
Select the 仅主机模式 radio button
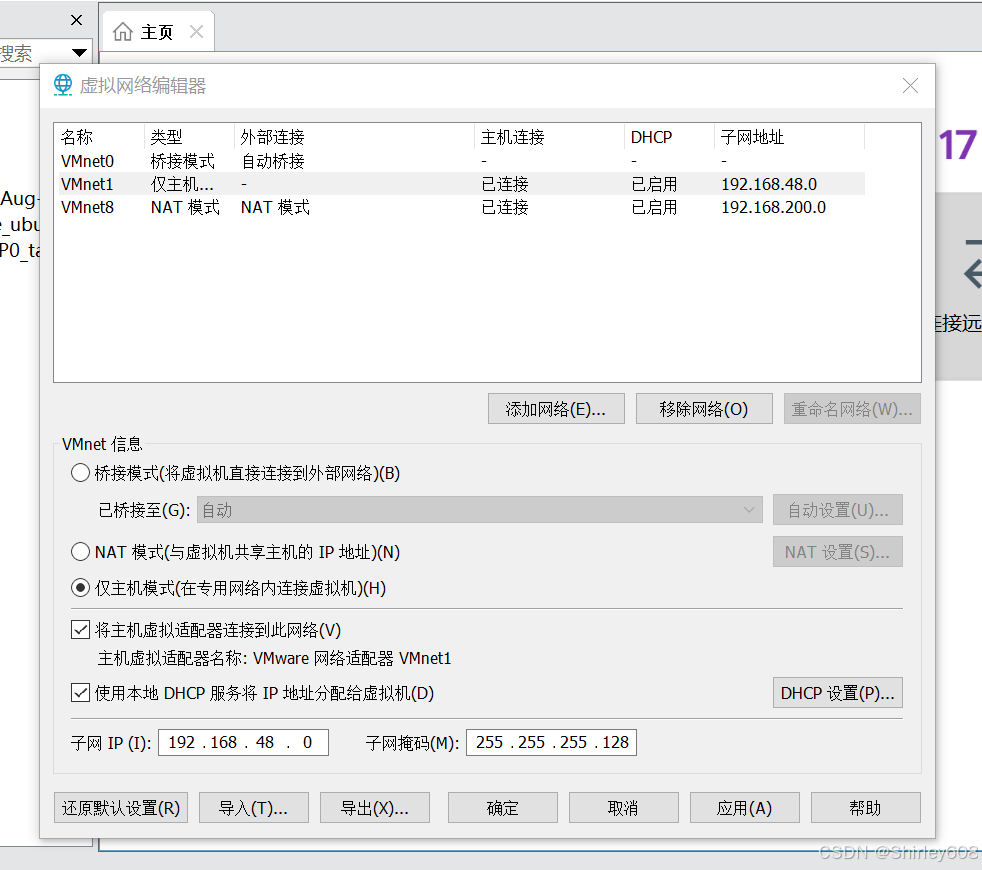(x=80, y=587)
